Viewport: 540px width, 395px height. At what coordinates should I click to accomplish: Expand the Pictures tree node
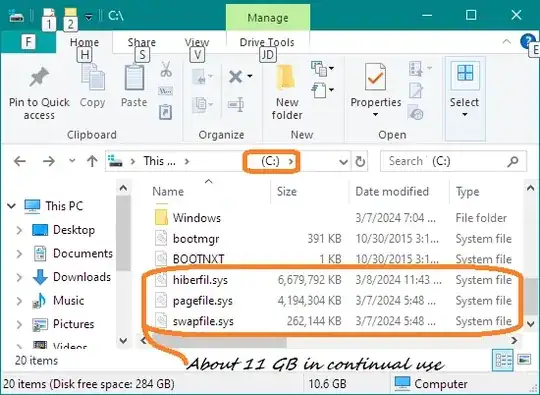pos(19,324)
